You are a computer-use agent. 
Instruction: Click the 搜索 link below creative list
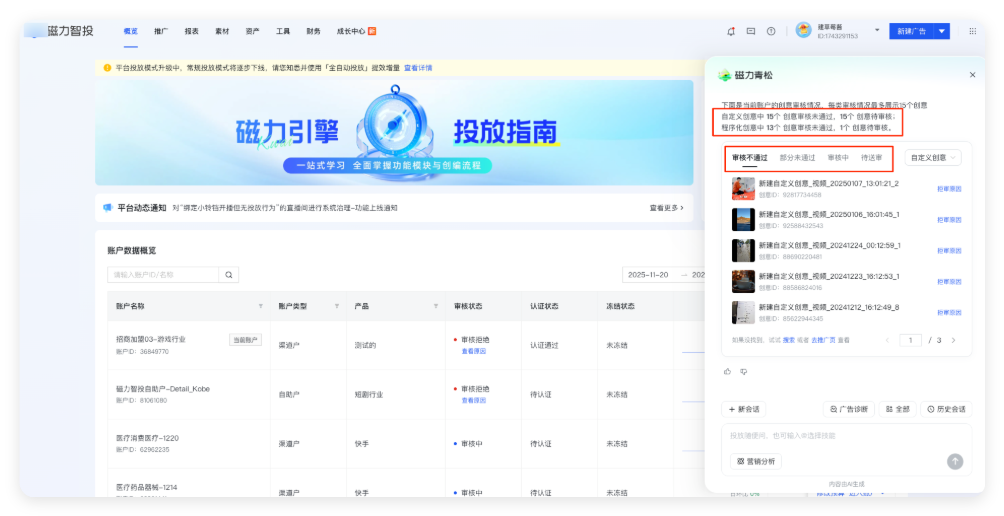tap(788, 341)
